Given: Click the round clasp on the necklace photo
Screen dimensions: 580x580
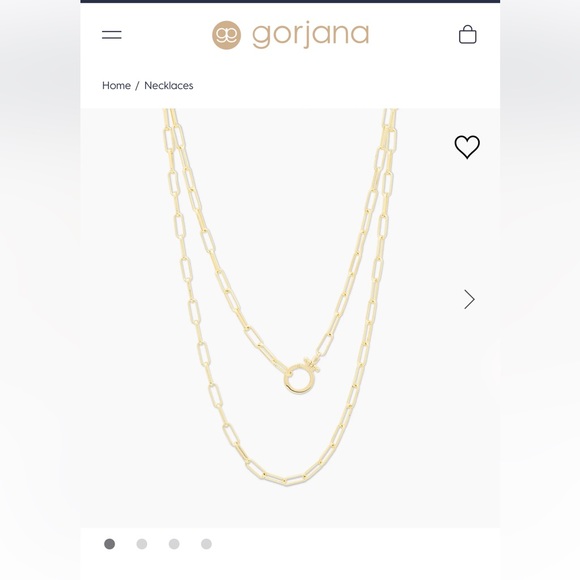Looking at the screenshot, I should [298, 379].
